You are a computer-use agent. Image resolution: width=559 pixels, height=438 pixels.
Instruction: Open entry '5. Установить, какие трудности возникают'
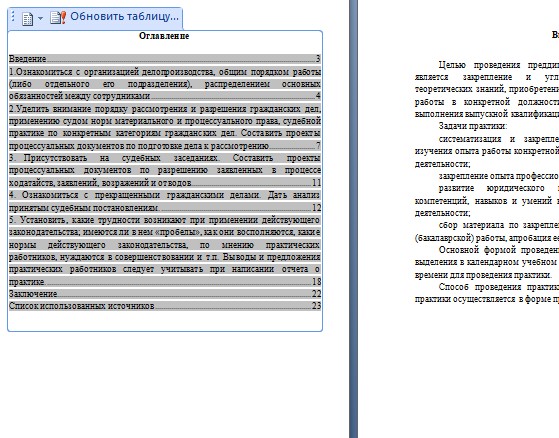pyautogui.click(x=165, y=251)
